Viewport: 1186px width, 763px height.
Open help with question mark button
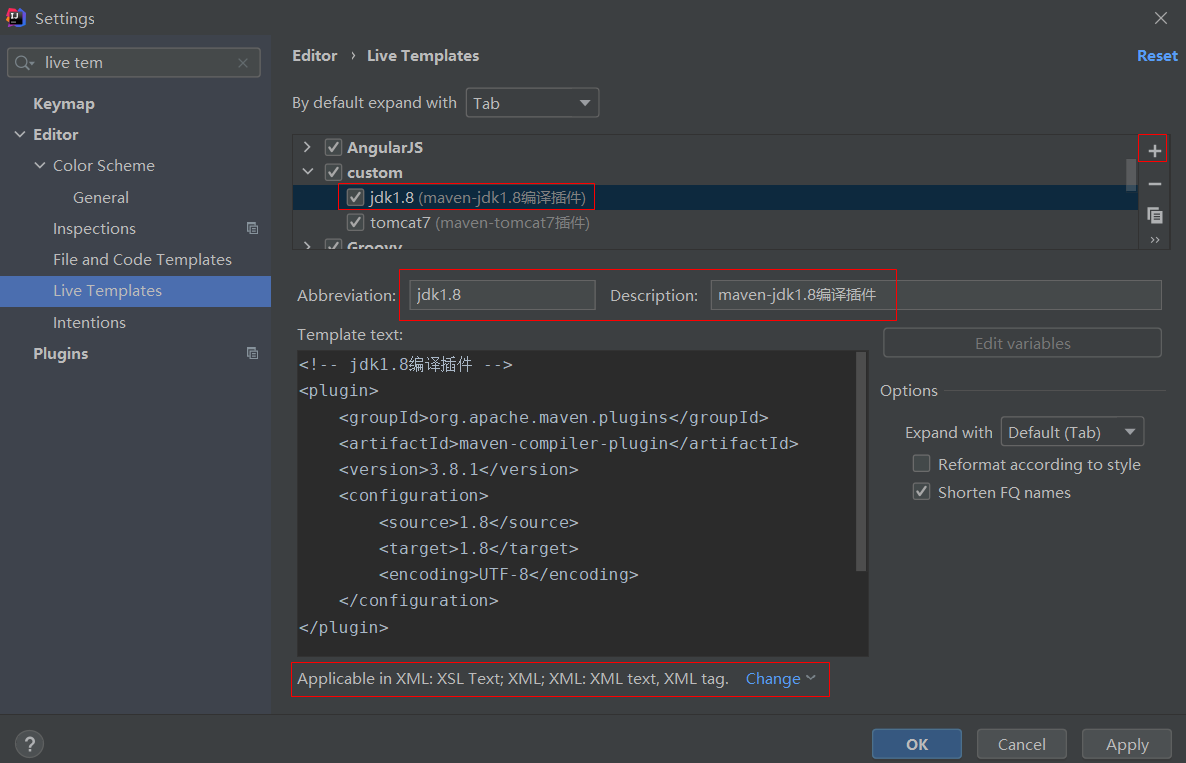(29, 744)
